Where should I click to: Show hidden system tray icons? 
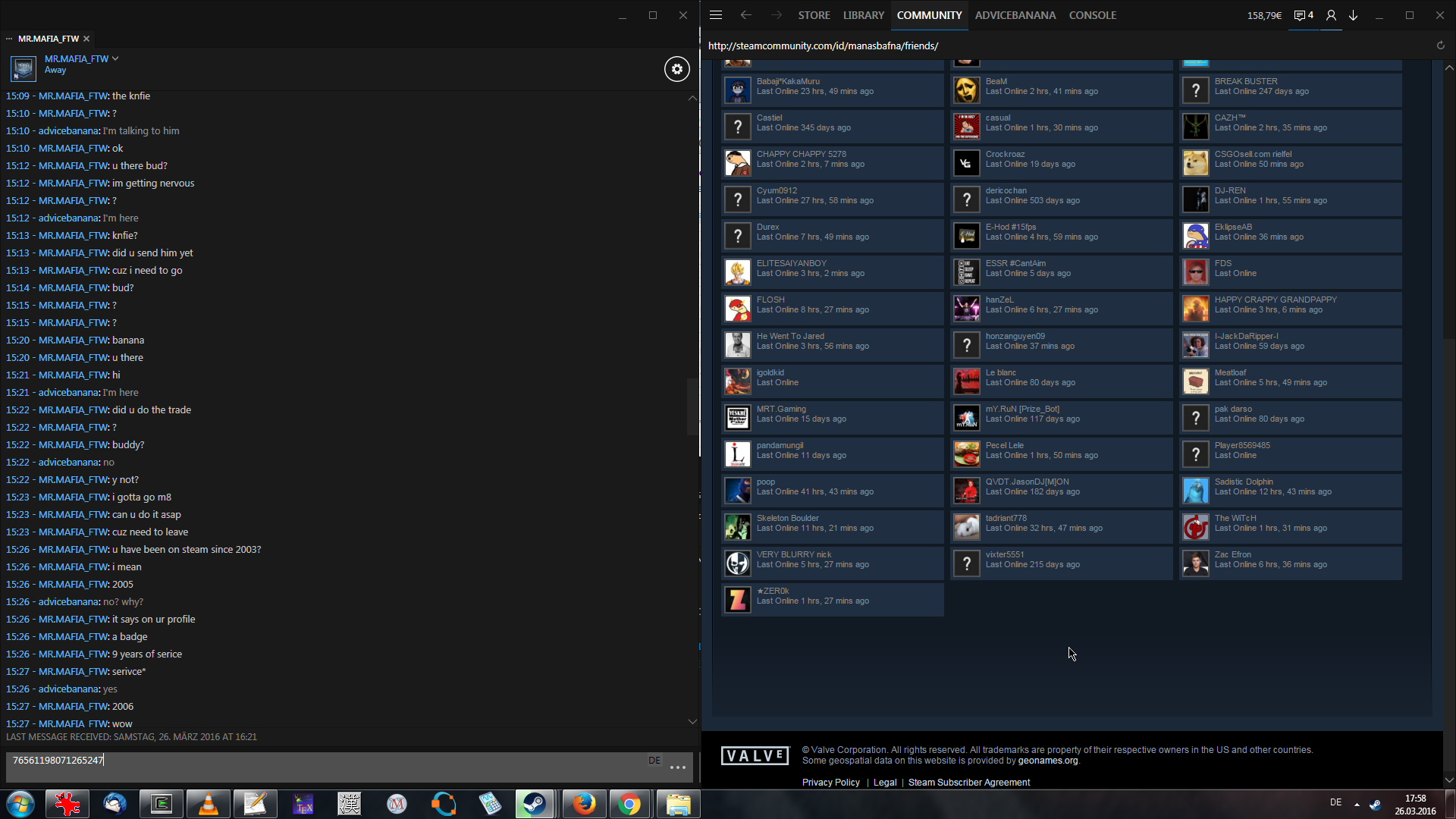1357,804
